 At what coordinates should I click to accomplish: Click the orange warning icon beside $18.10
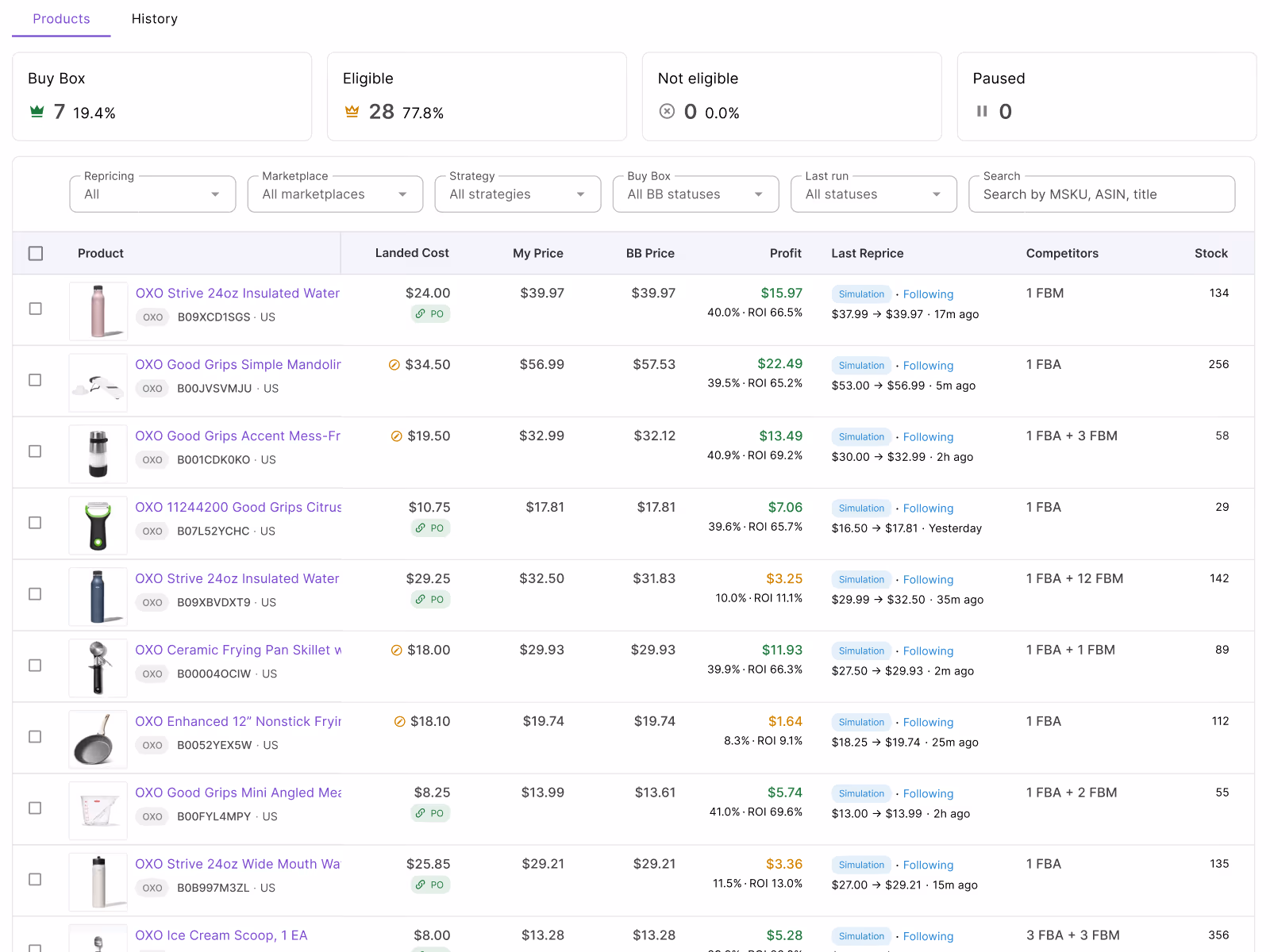(400, 722)
